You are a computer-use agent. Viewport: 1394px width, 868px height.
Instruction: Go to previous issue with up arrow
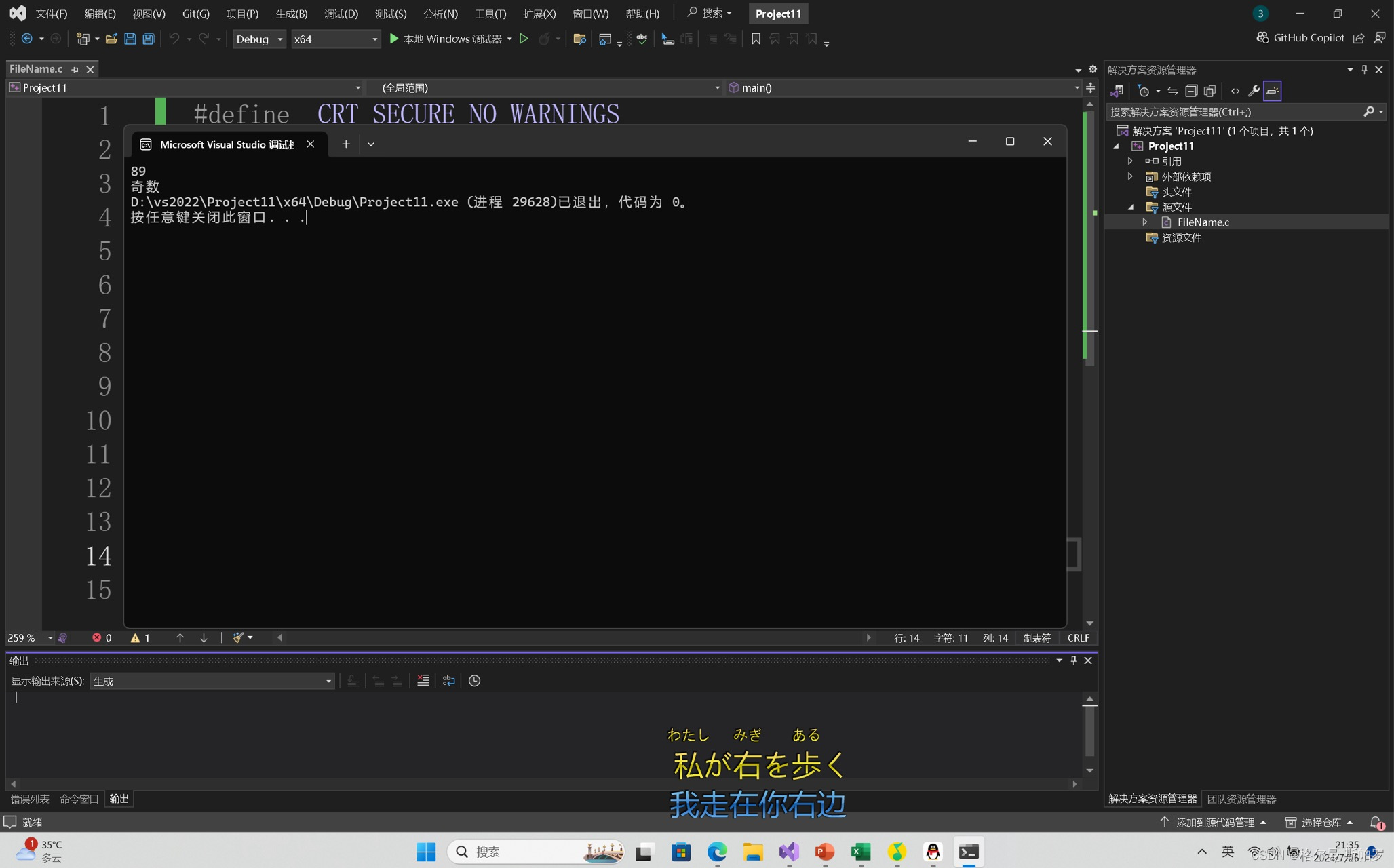point(180,637)
